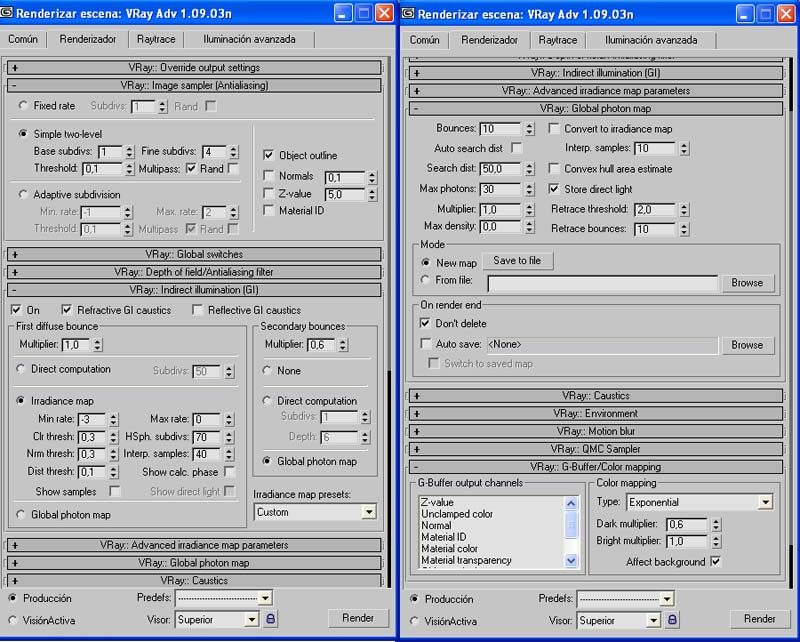Select VisiónActiva radio in left window
800x642 pixels.
[13, 620]
